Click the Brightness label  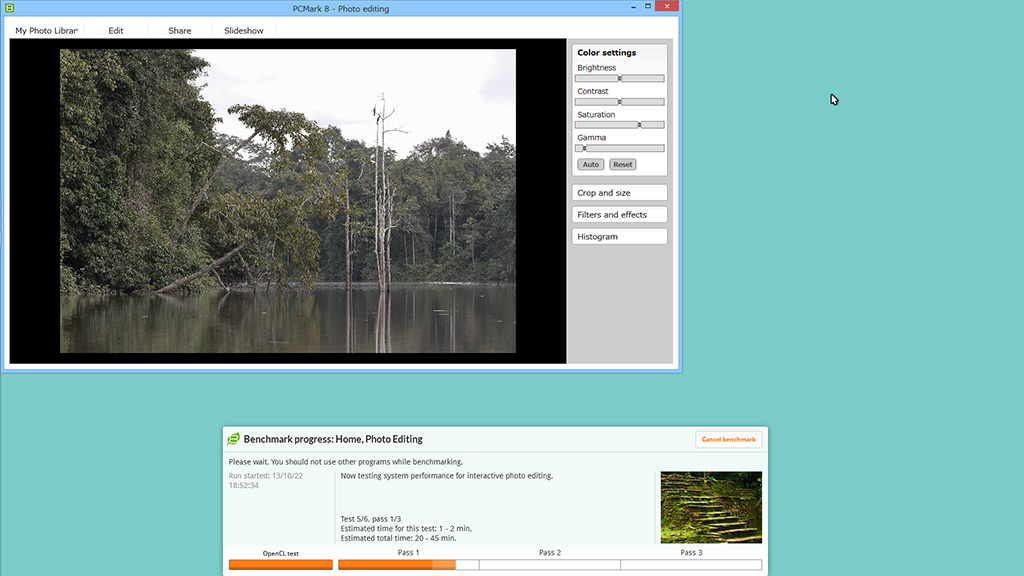pos(596,68)
